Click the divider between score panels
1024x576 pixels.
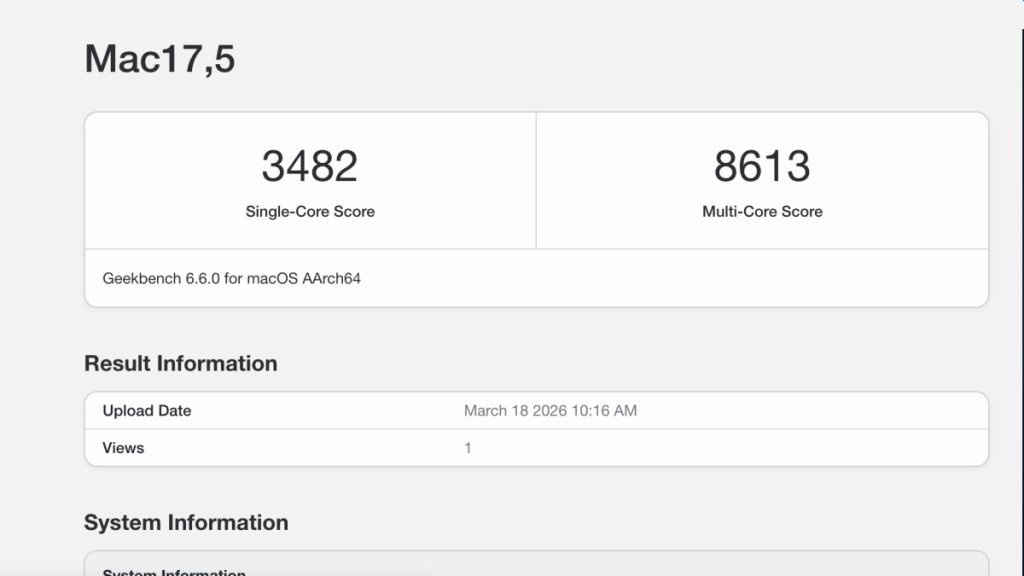coord(537,178)
